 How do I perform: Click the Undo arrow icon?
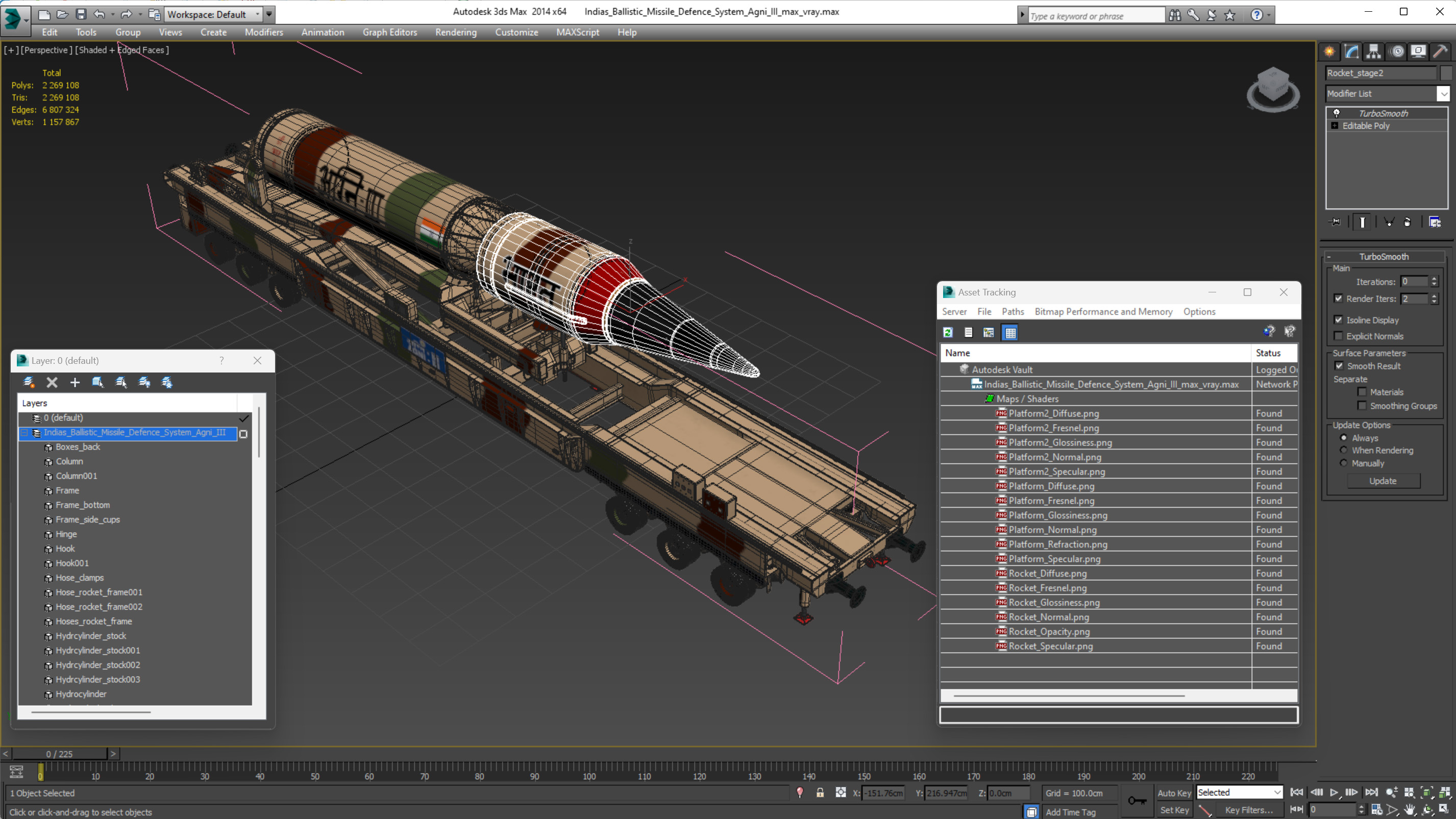tap(99, 14)
